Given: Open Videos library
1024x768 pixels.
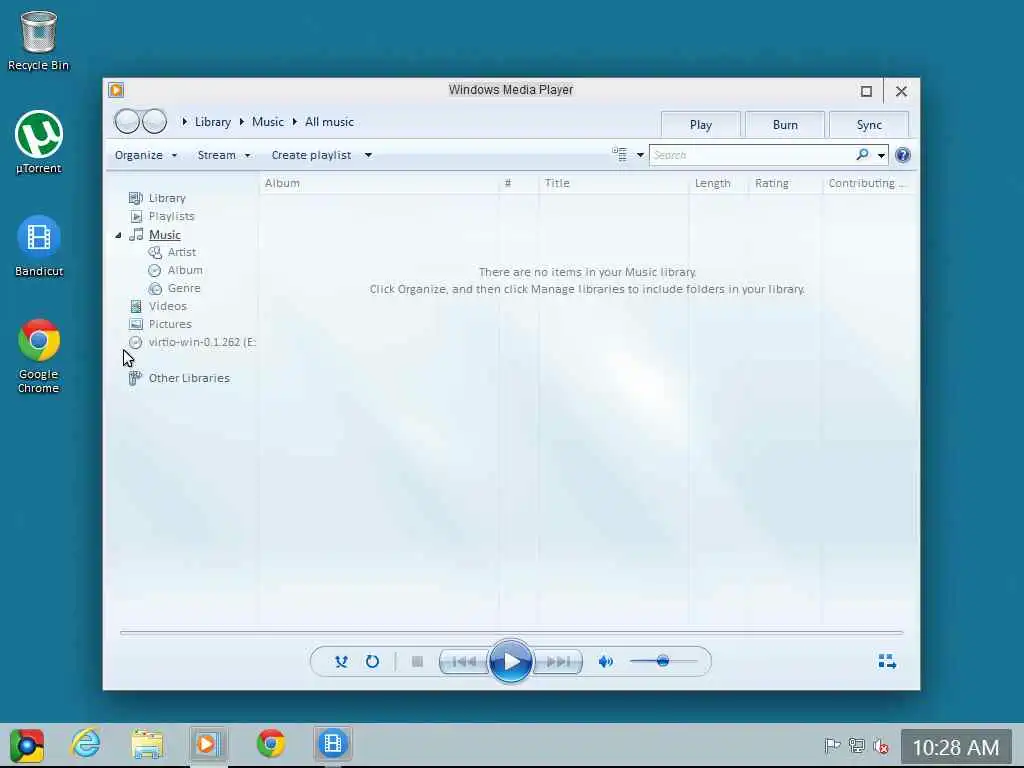Looking at the screenshot, I should coord(167,306).
